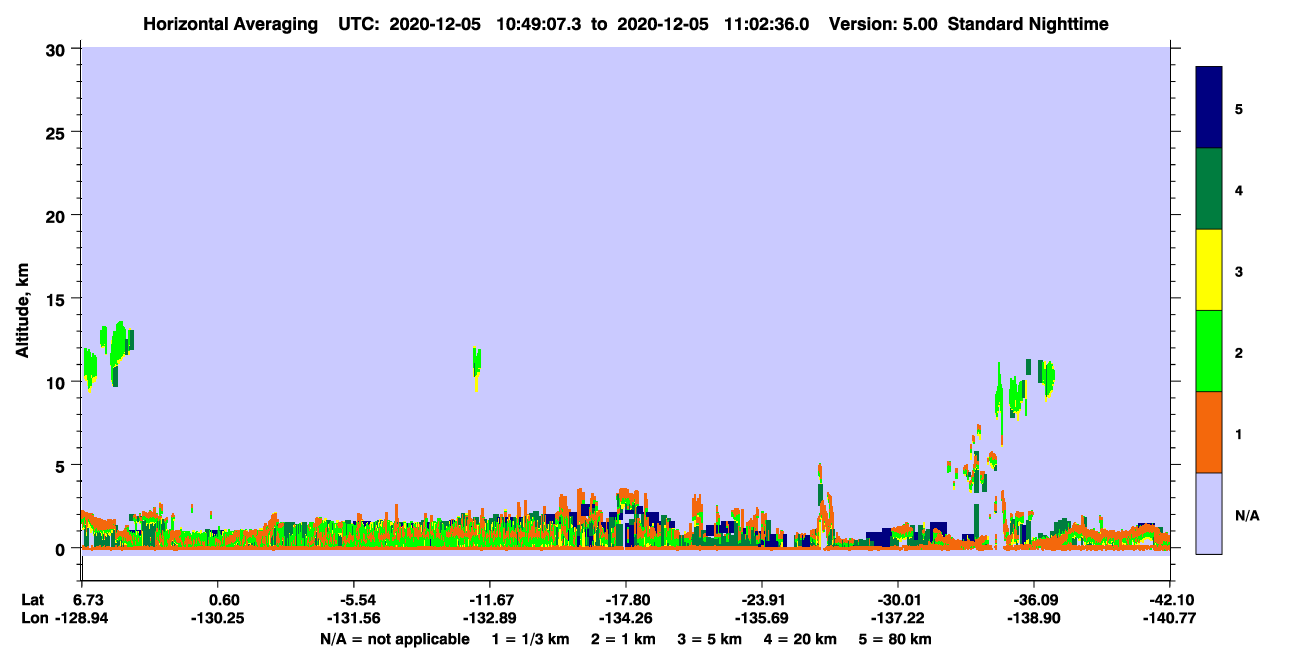Click the orange color bar segment labeled 1
The width and height of the screenshot is (1300, 667).
point(1209,432)
